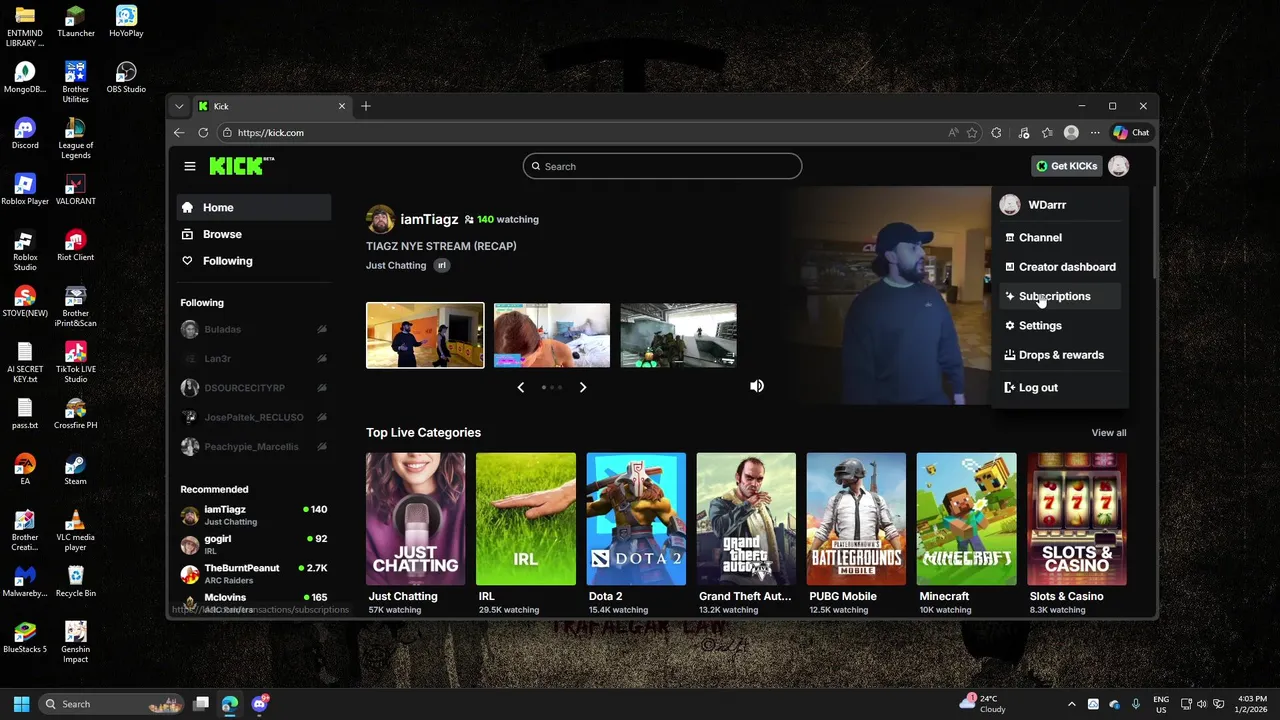Add page to favorites star icon
Viewport: 1280px width, 720px height.
coord(972,132)
